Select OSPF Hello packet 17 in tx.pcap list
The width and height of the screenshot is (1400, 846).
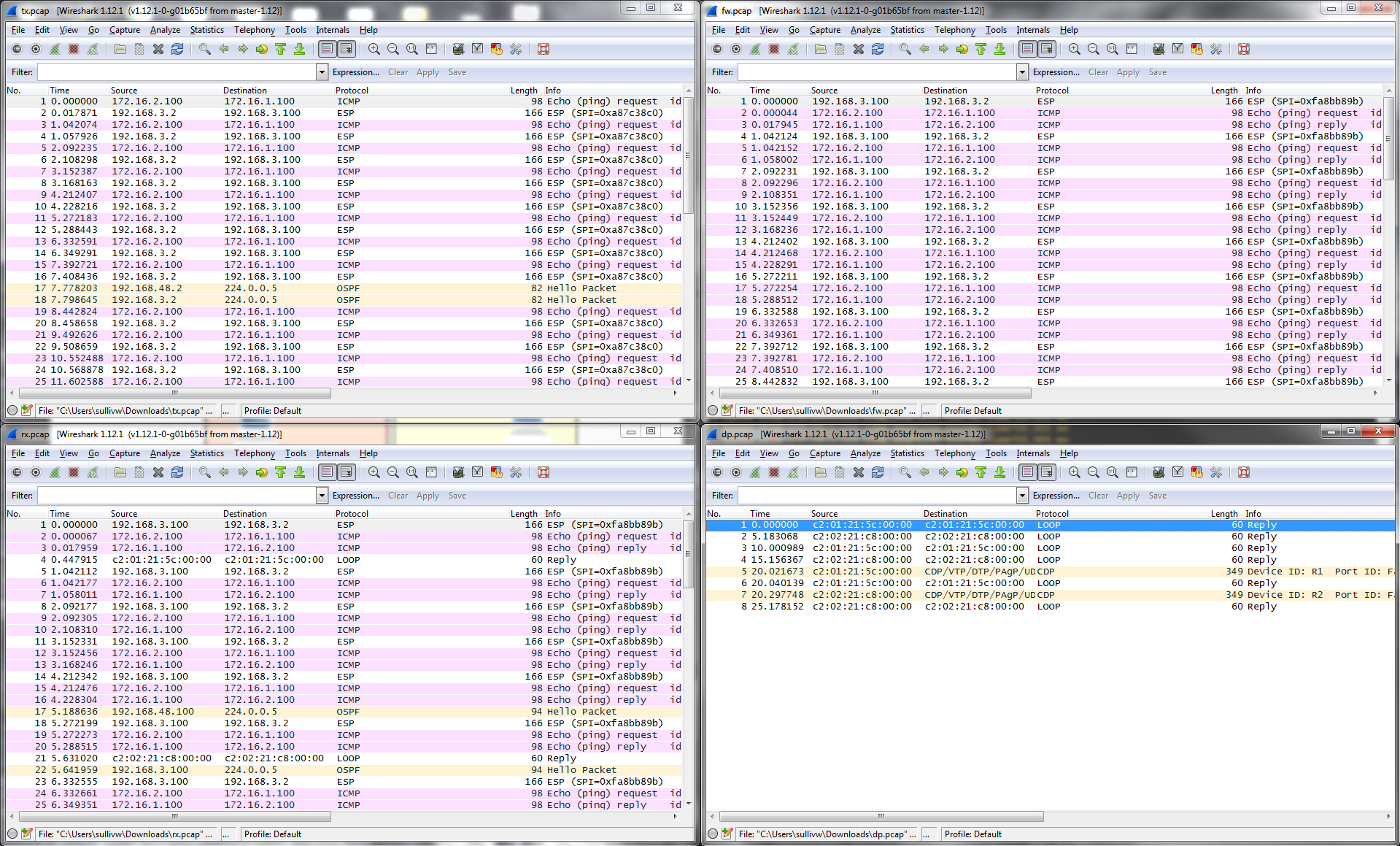click(x=344, y=288)
